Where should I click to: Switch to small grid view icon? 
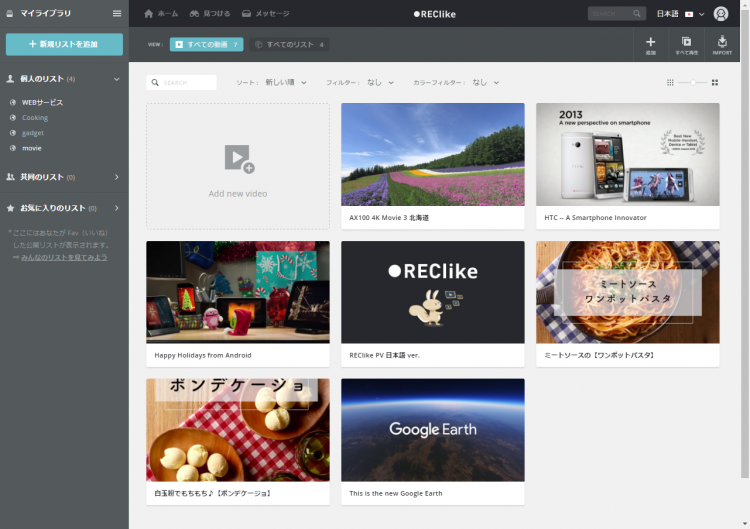670,83
